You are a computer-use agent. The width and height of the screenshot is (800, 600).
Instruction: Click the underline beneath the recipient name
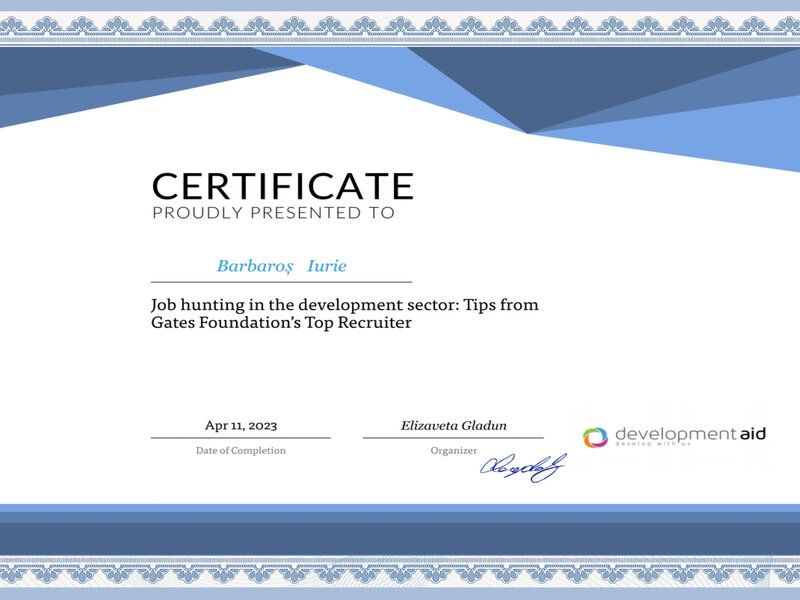281,282
